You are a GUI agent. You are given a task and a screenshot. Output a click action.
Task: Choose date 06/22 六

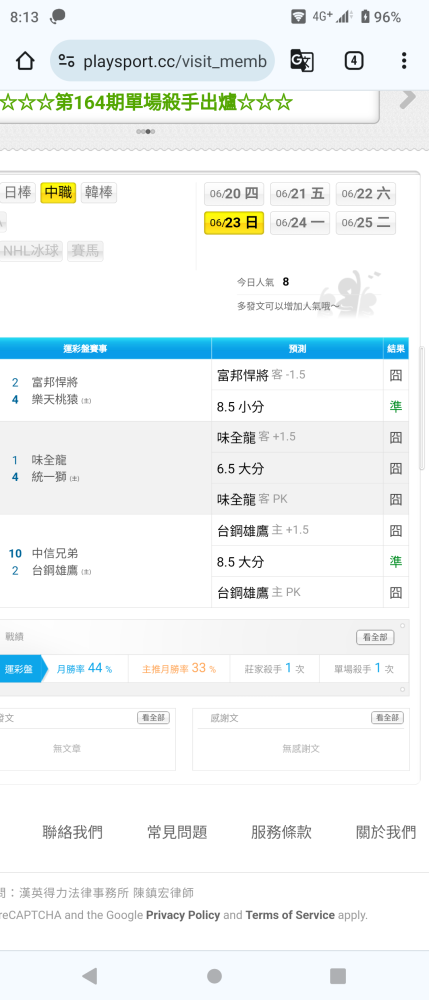(366, 194)
